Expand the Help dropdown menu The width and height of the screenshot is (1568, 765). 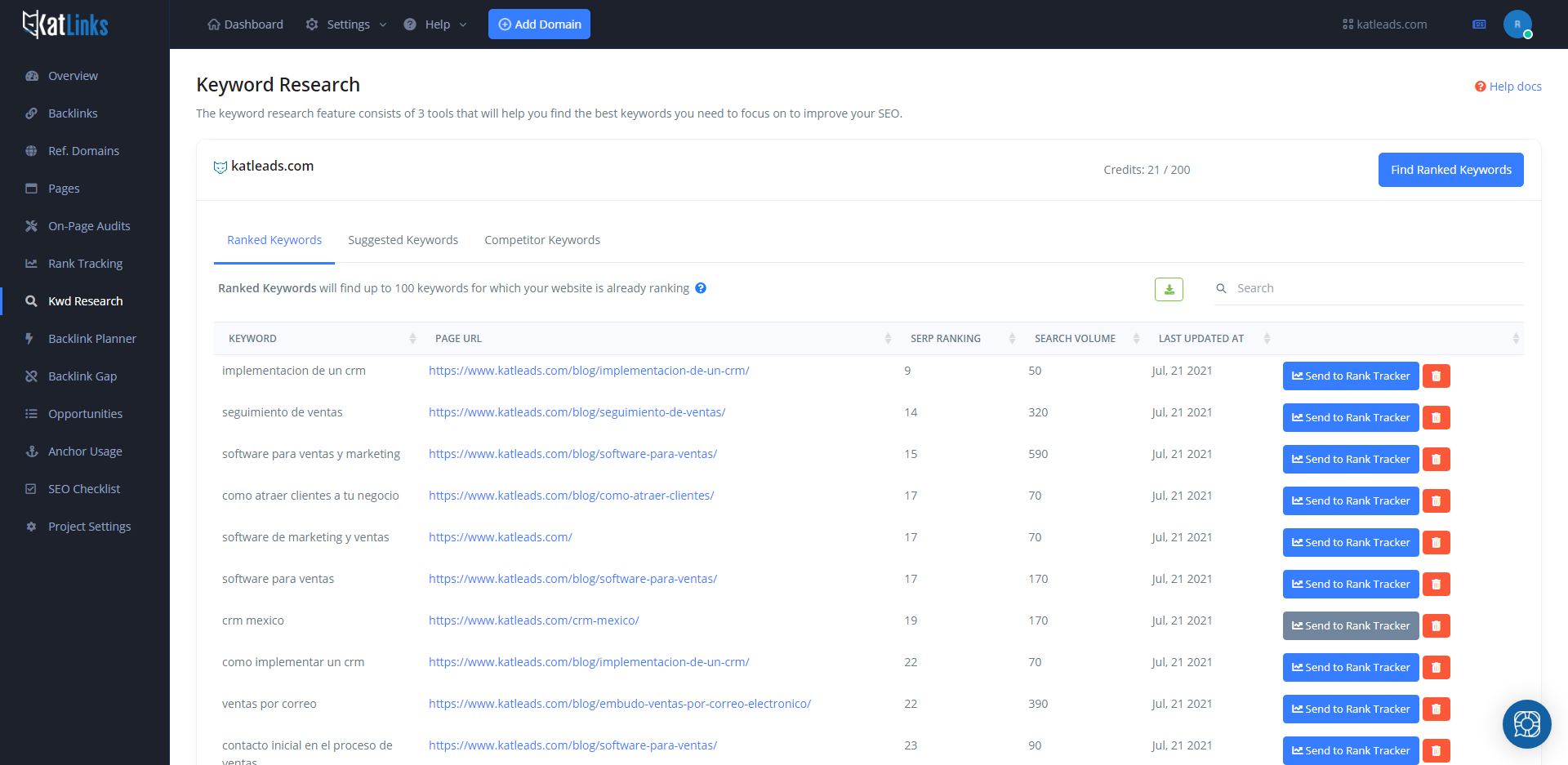click(x=435, y=24)
